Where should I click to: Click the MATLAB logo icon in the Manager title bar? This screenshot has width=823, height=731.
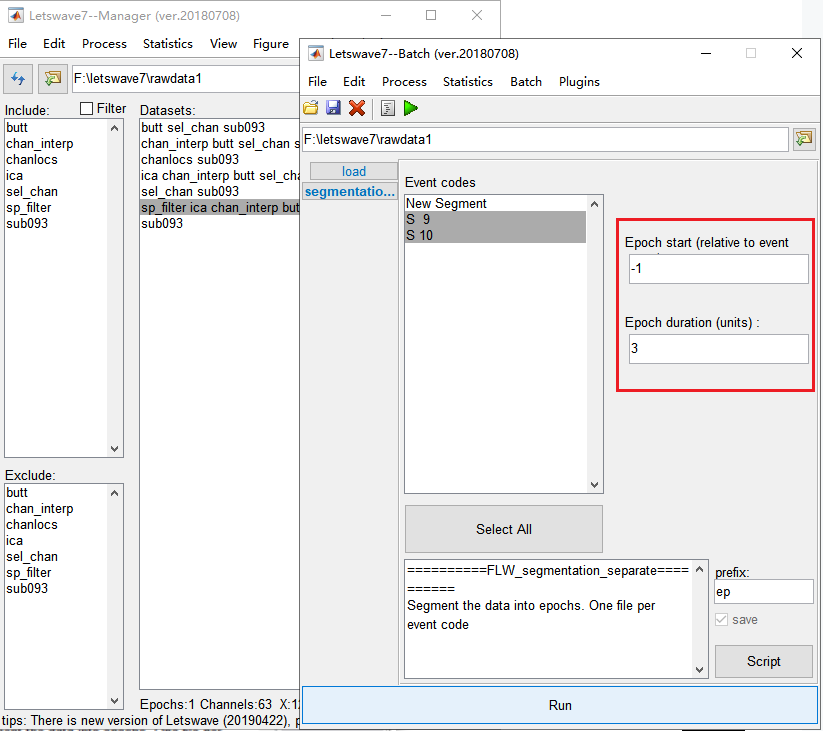[16, 15]
